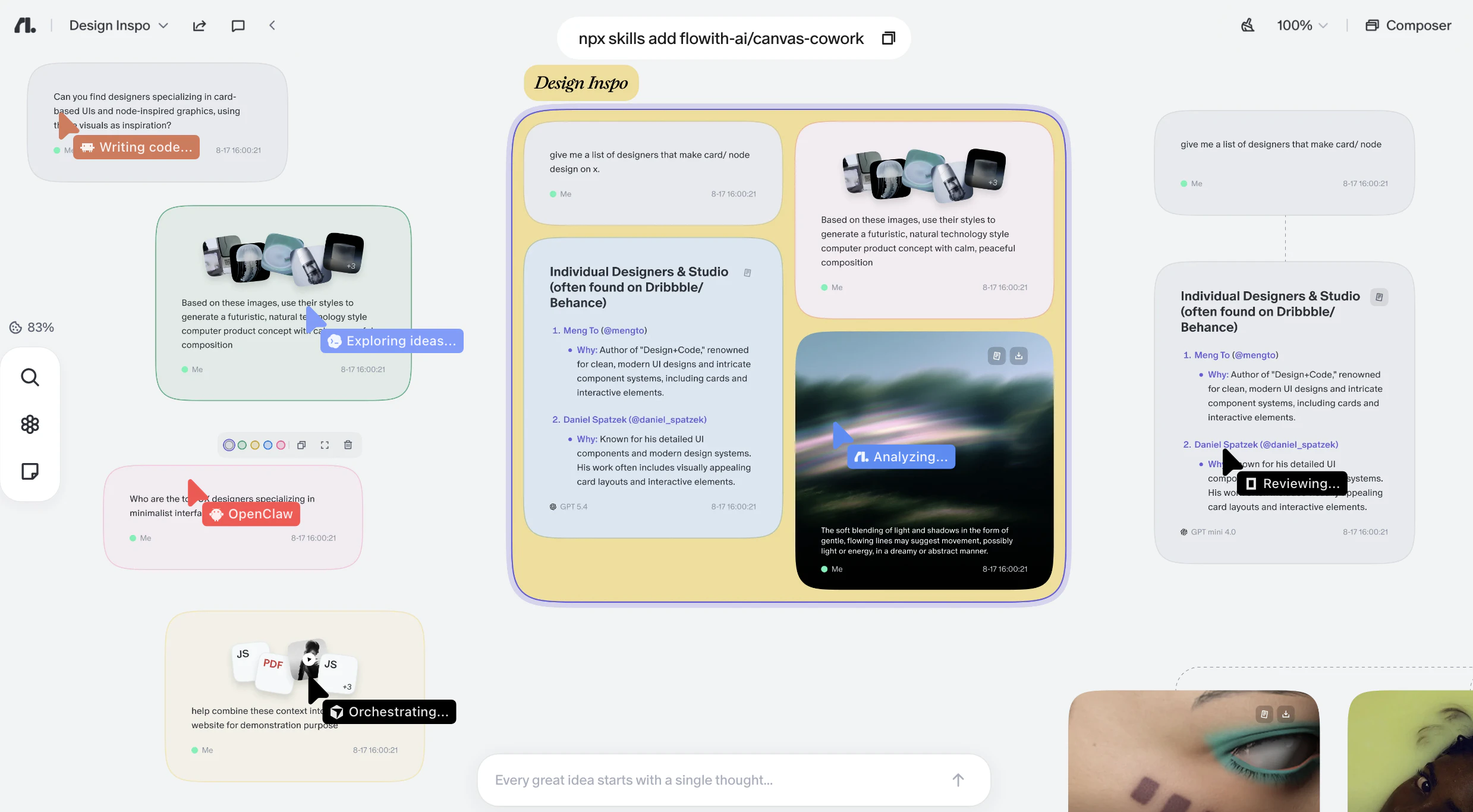
Task: Open the 100% zoom level dropdown
Action: tap(1324, 26)
